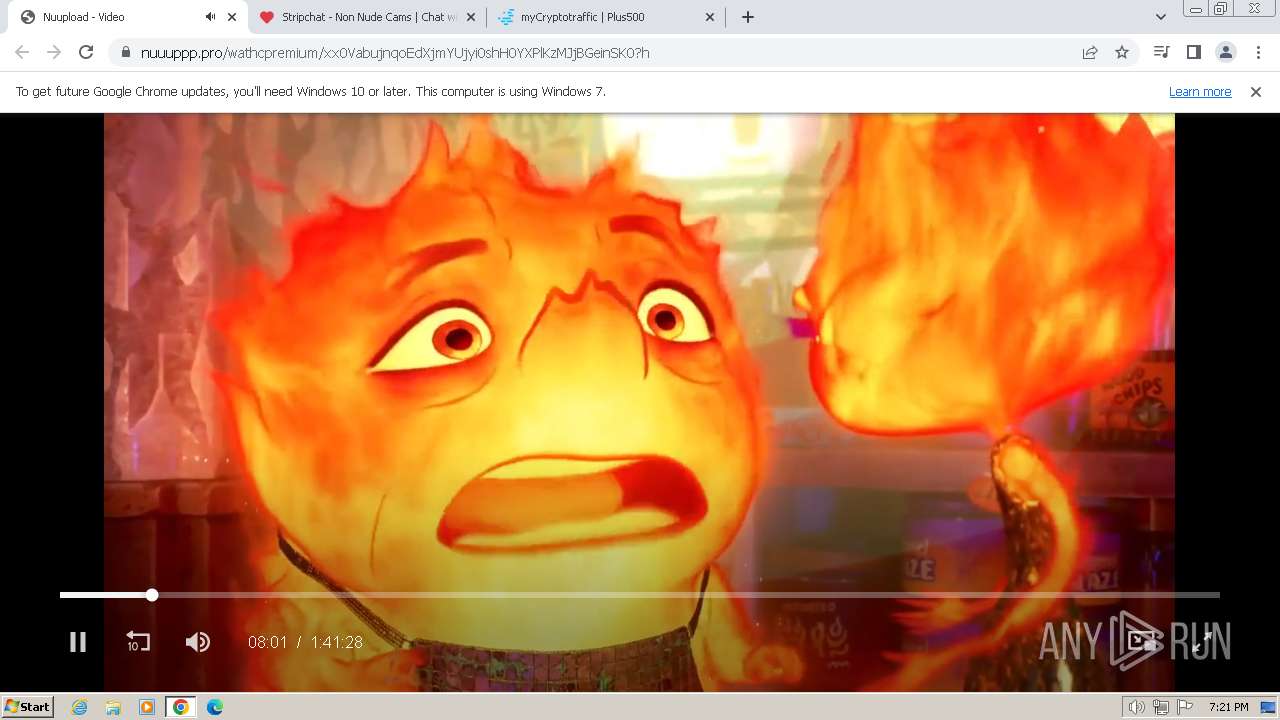This screenshot has height=720, width=1280.
Task: Mute the video player volume
Action: point(198,642)
